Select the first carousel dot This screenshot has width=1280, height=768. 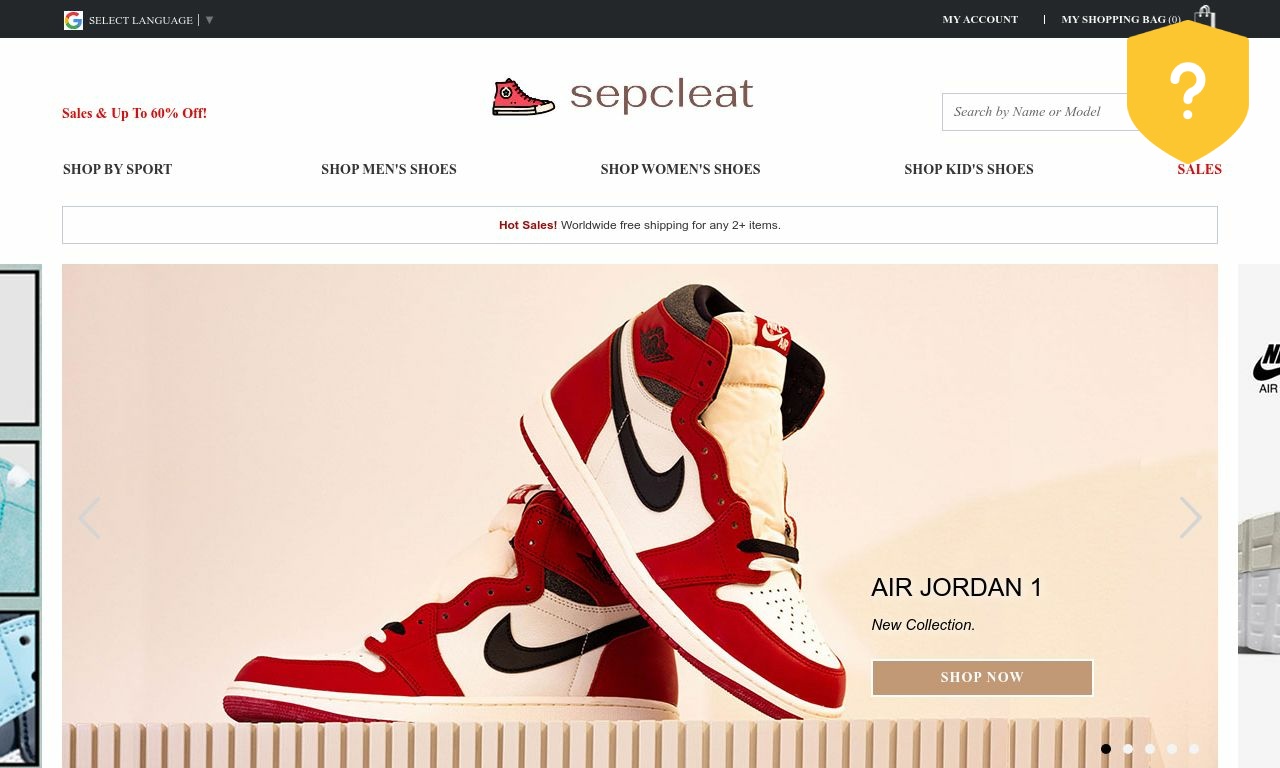[x=1106, y=749]
